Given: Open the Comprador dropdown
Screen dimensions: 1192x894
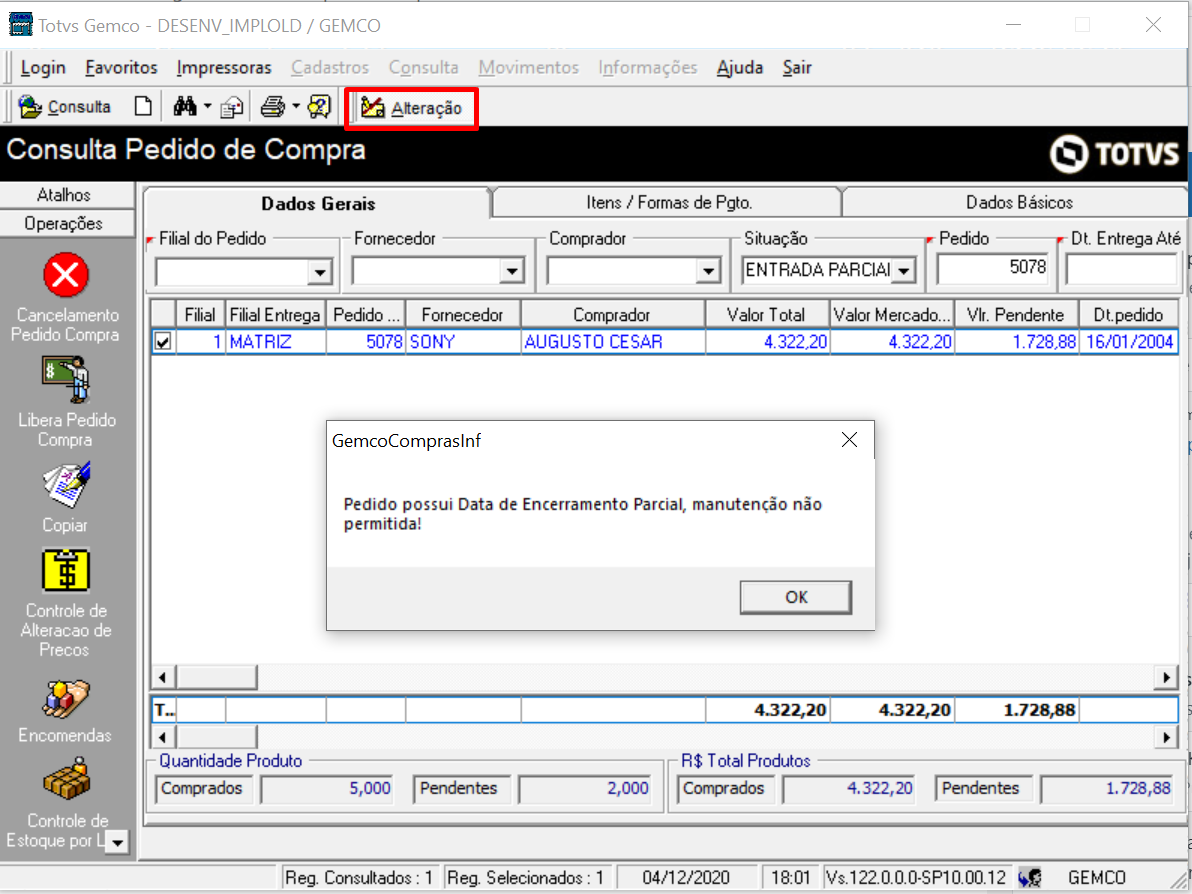Looking at the screenshot, I should (708, 271).
